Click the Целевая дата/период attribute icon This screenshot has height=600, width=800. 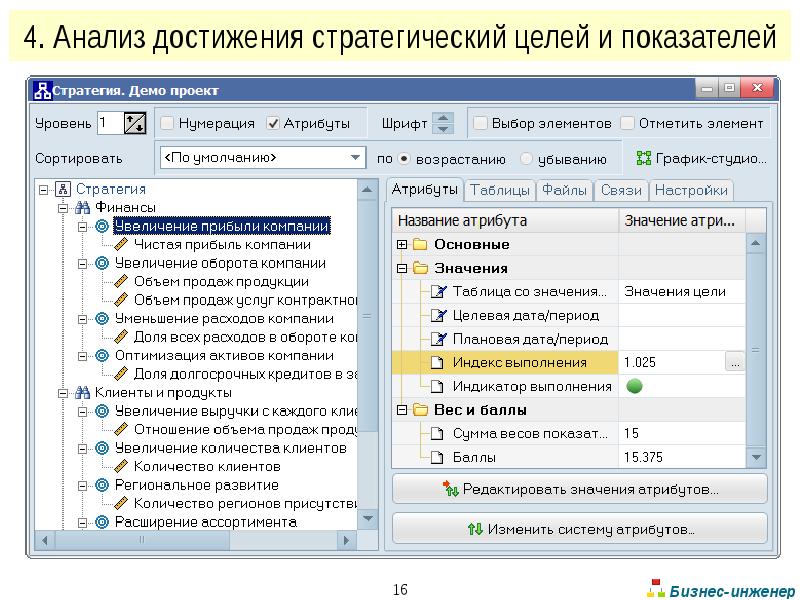pos(438,315)
